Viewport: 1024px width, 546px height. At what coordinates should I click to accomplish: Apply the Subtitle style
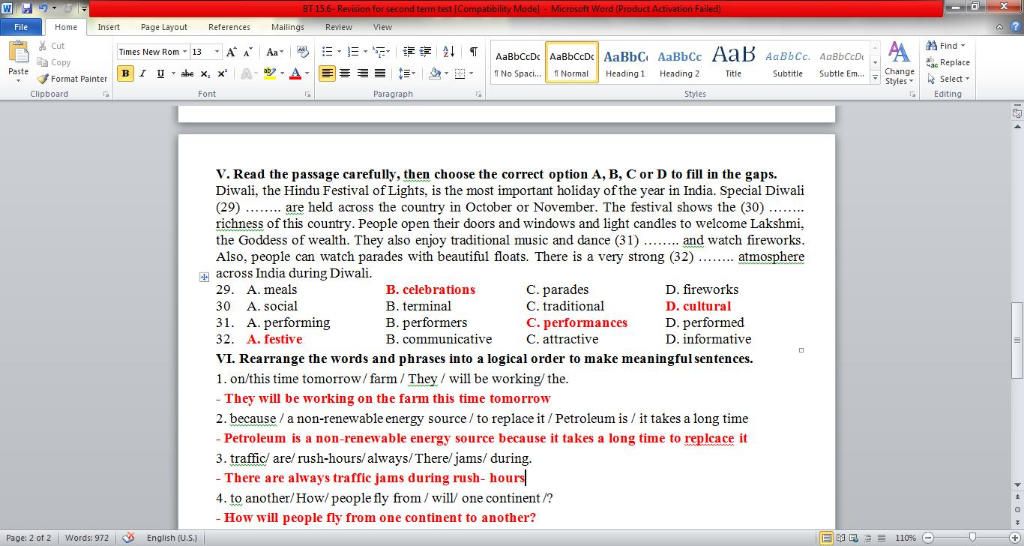tap(788, 63)
